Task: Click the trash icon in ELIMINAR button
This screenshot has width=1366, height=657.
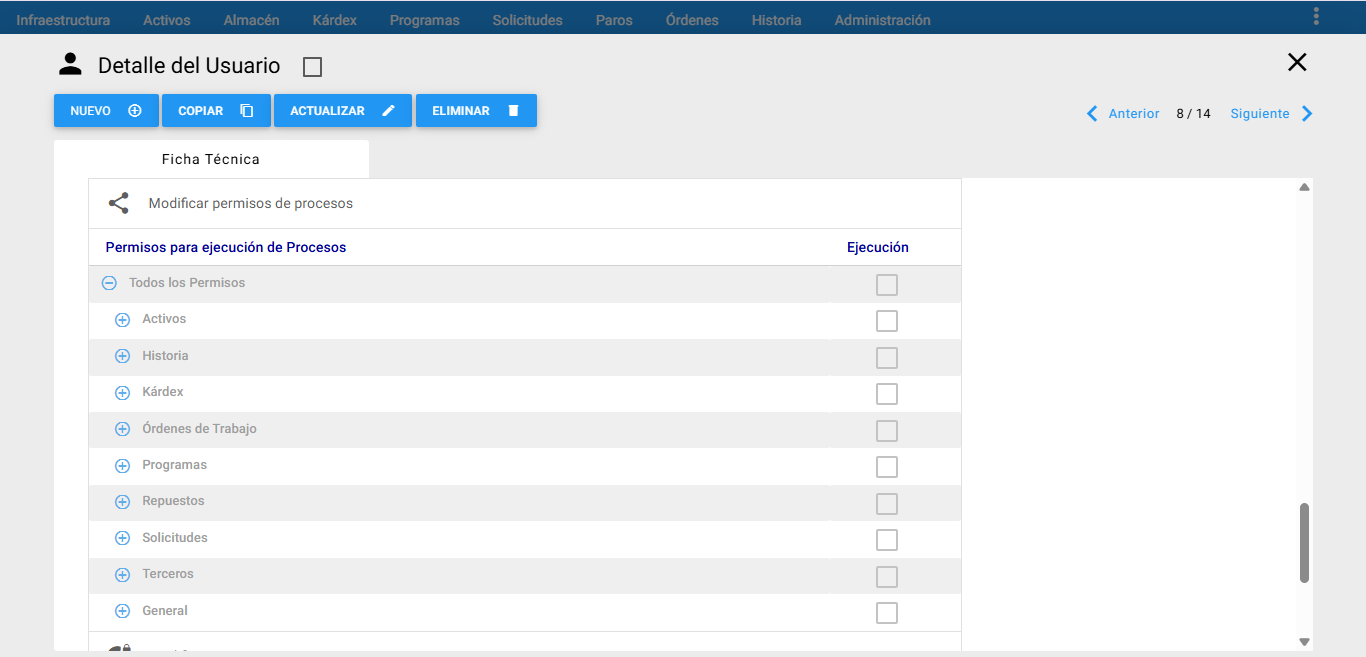Action: pyautogui.click(x=514, y=111)
